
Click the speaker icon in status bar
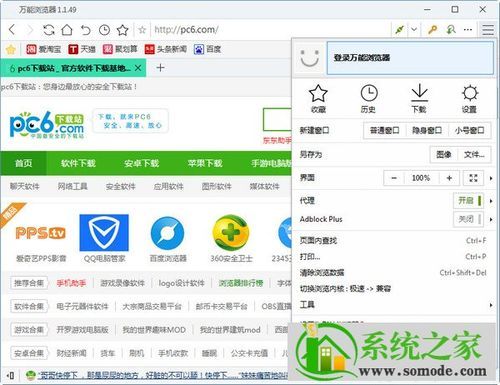11,376
